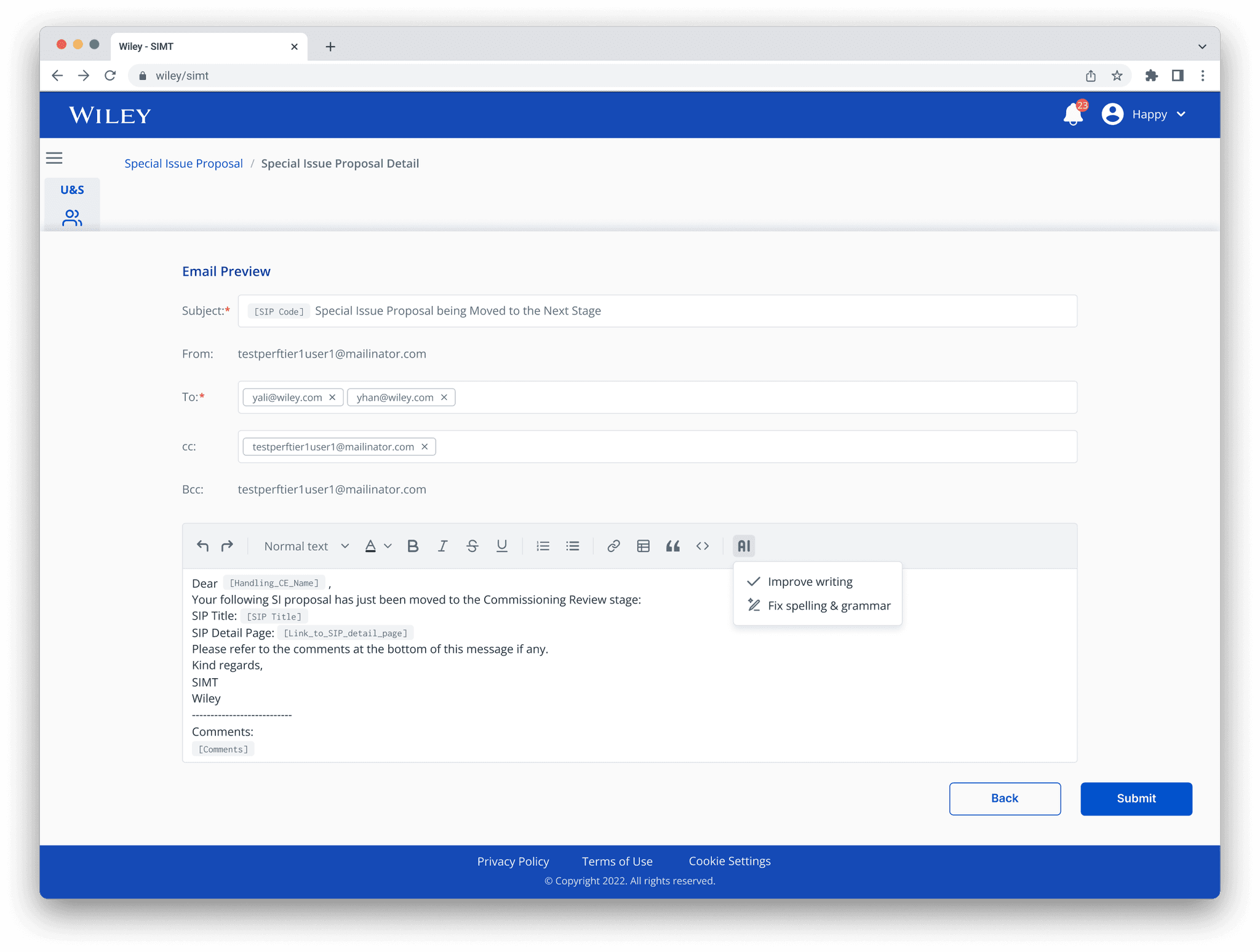Open the Normal text style dropdown
This screenshot has width=1260, height=952.
coord(306,546)
